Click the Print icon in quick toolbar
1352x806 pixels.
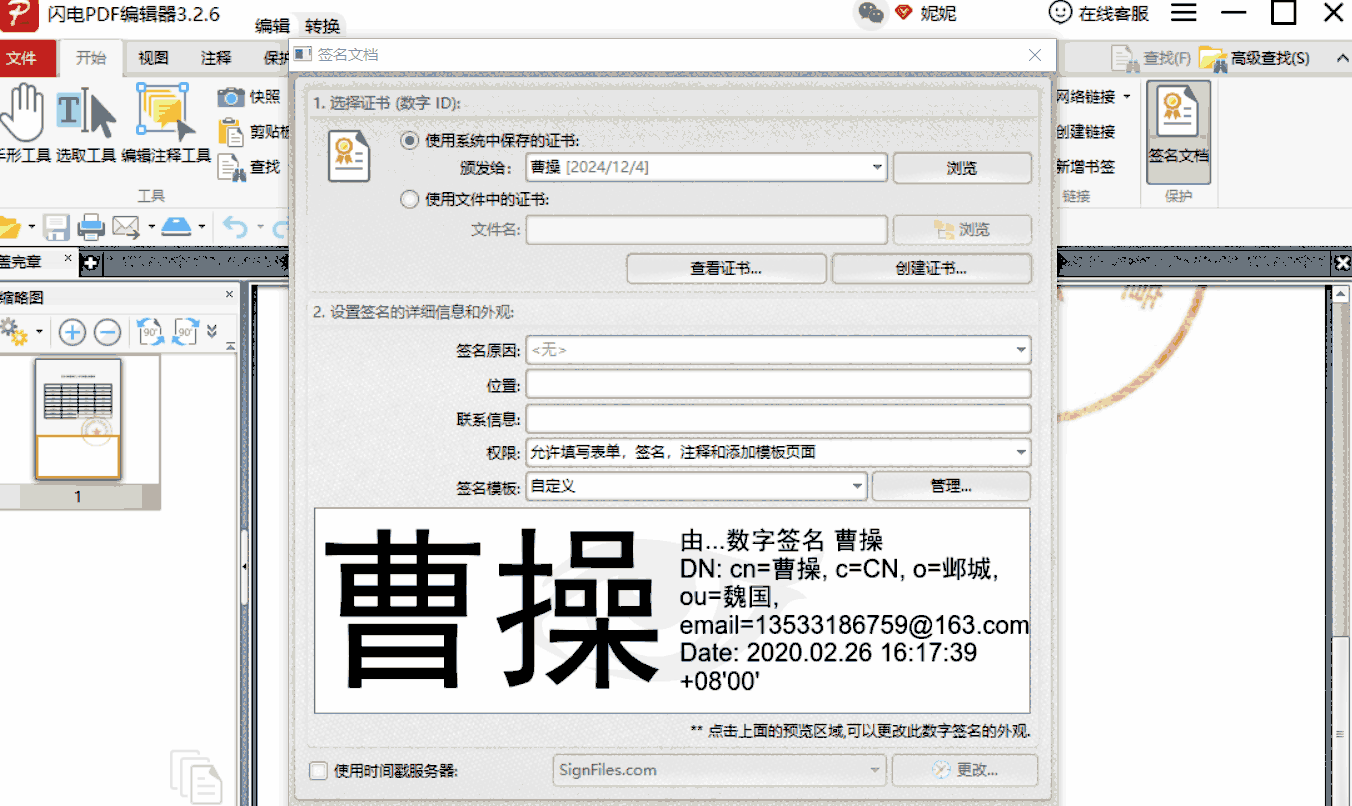point(91,227)
